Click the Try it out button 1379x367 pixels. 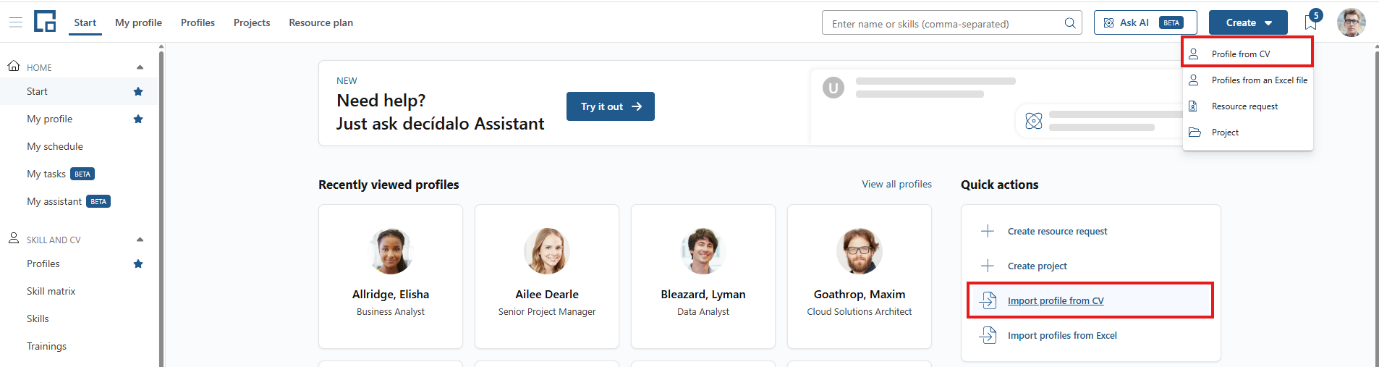coord(610,107)
